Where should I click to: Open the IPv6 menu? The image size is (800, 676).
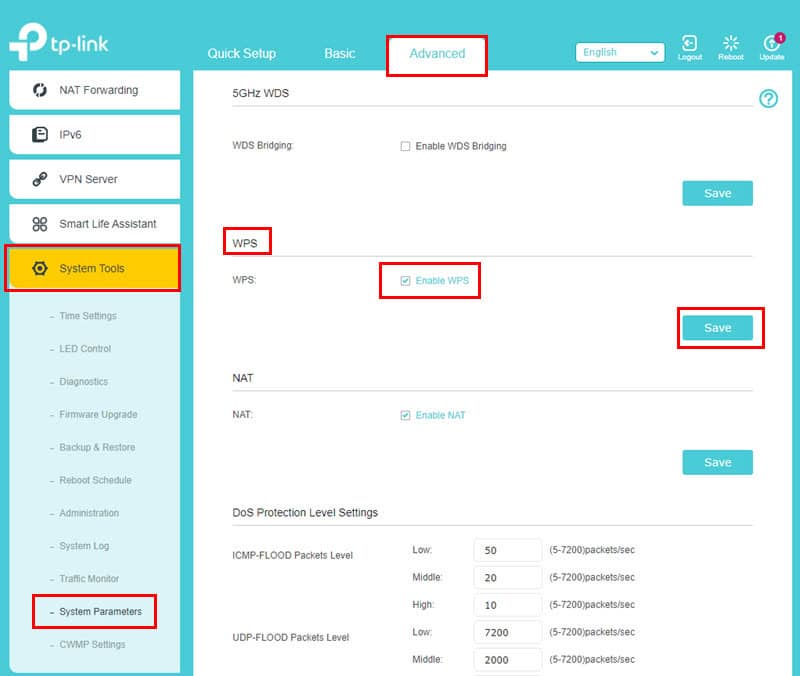point(95,135)
